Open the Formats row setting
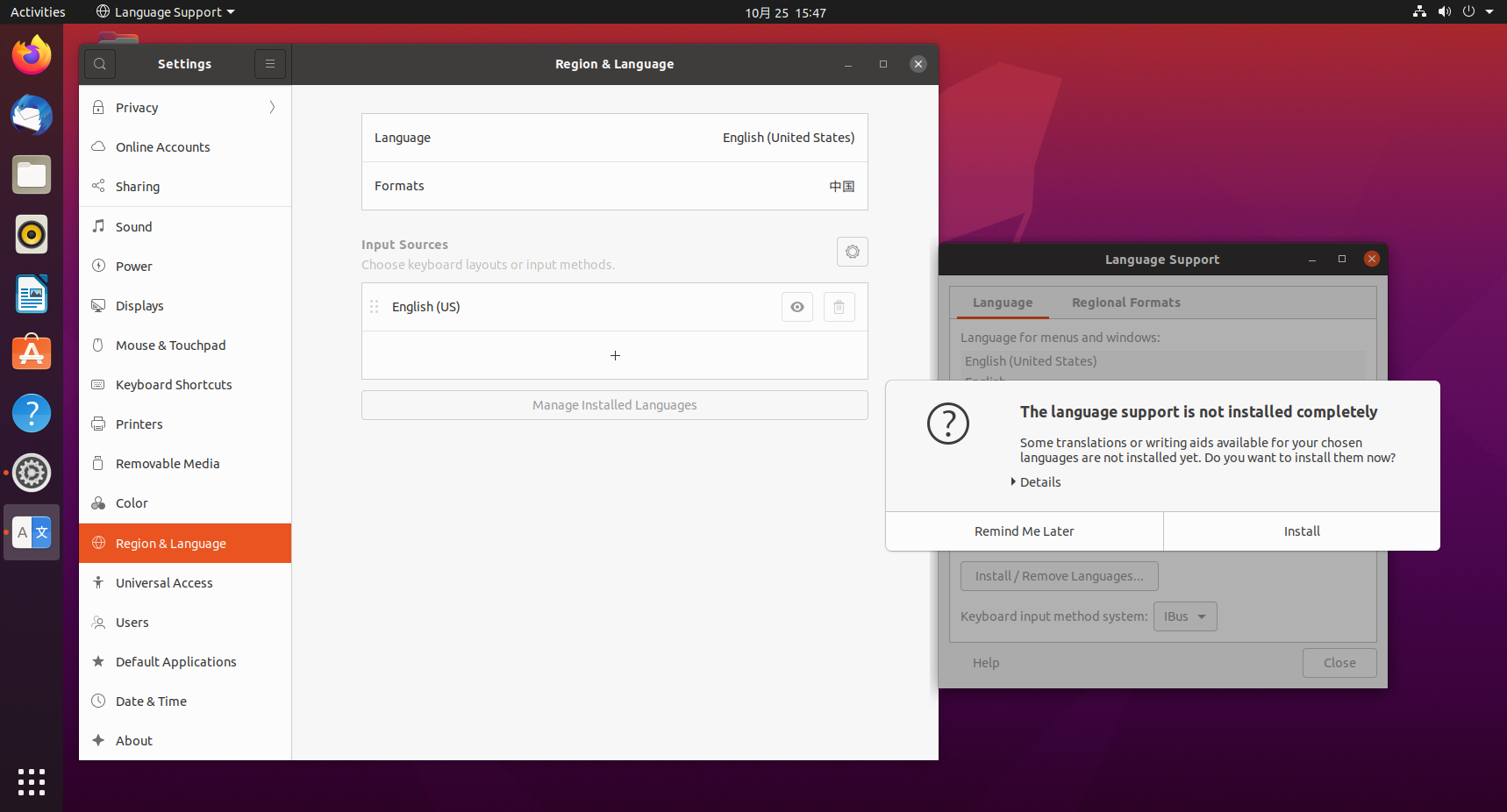Viewport: 1507px width, 812px height. pos(614,186)
